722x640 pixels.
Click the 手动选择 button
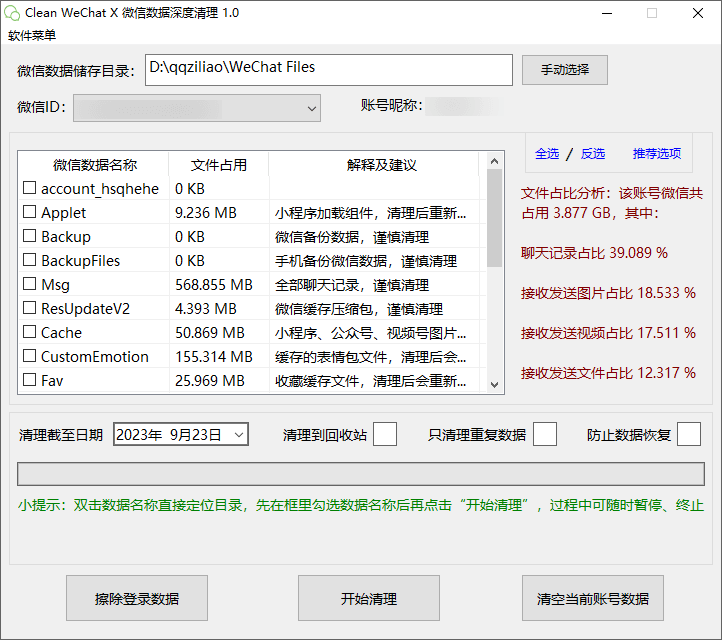pyautogui.click(x=564, y=70)
